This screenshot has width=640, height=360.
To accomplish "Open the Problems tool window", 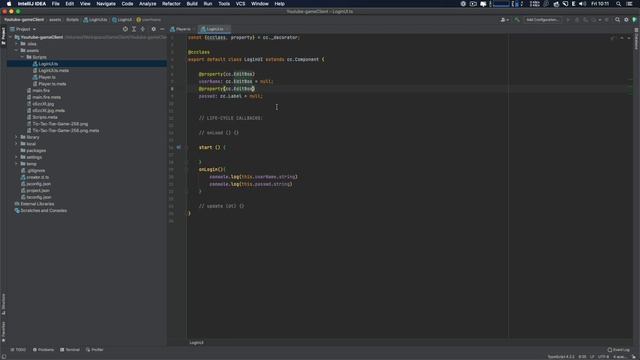I will 43,350.
